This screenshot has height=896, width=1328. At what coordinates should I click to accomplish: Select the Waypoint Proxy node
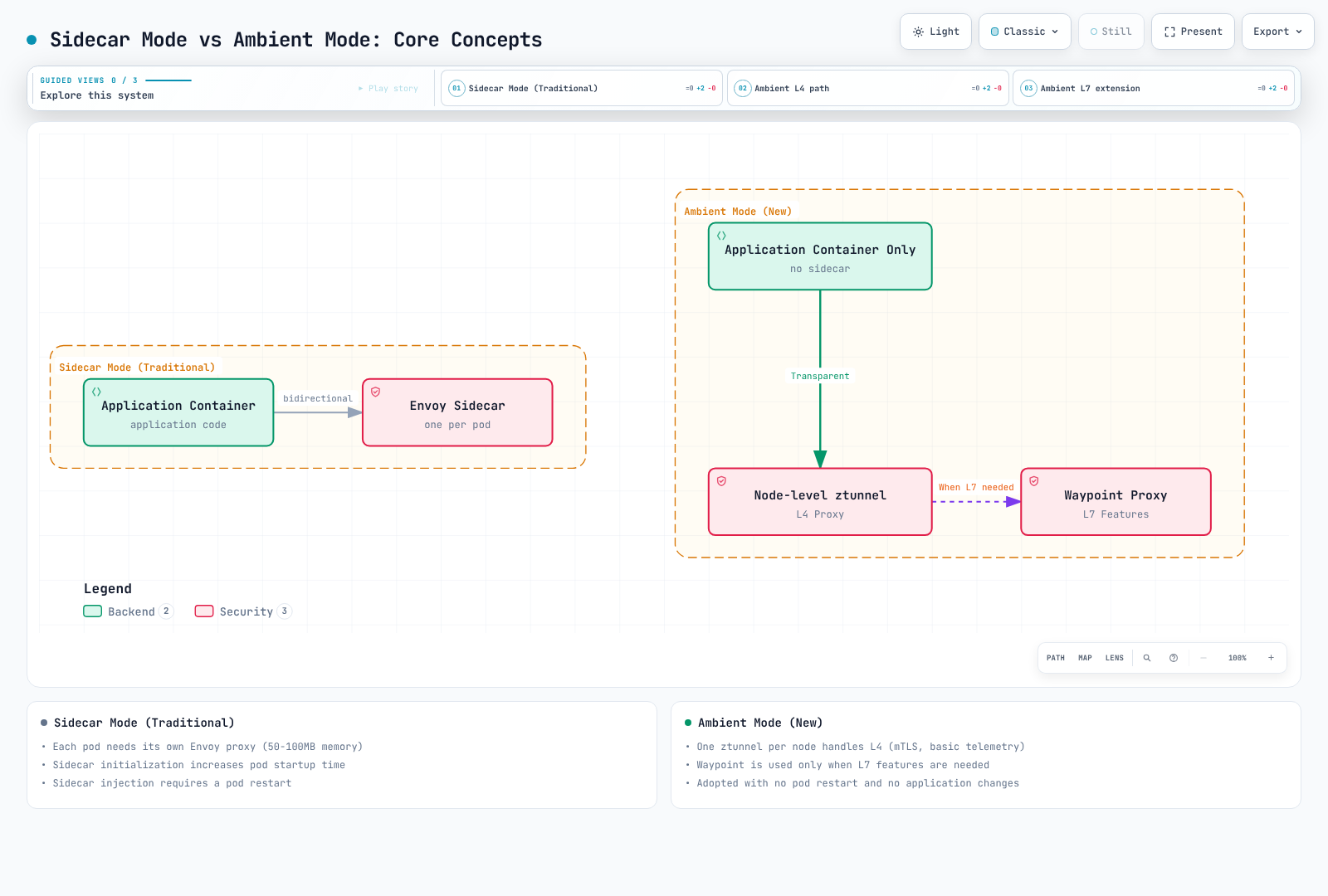click(1116, 502)
